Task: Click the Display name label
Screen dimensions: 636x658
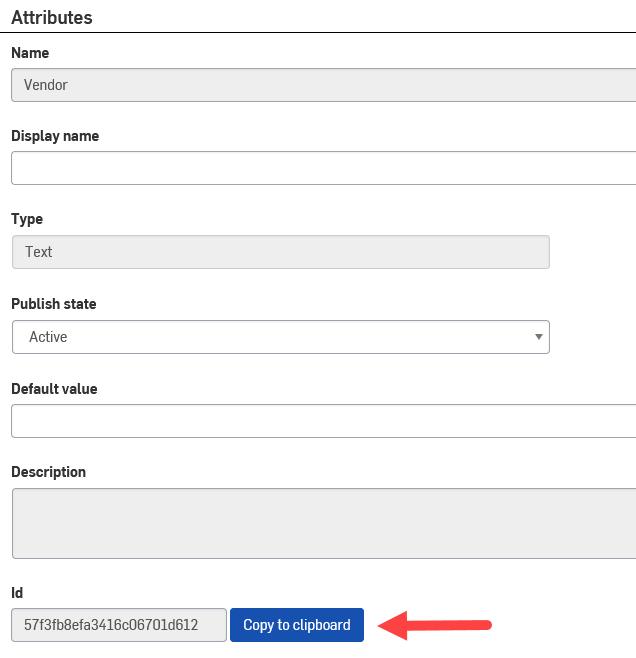Action: pyautogui.click(x=55, y=136)
